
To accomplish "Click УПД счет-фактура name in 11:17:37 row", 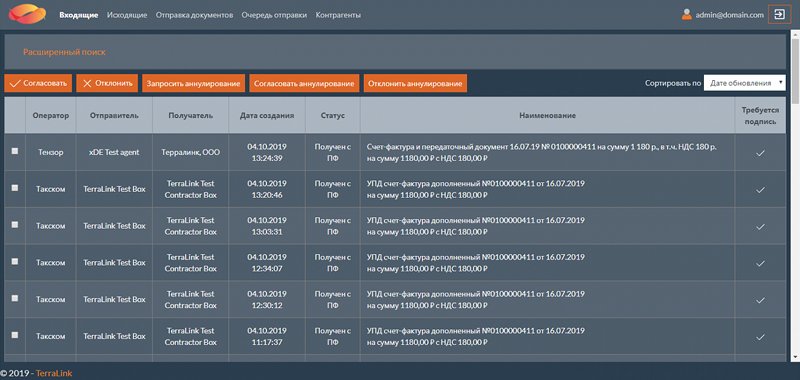I will click(x=476, y=337).
